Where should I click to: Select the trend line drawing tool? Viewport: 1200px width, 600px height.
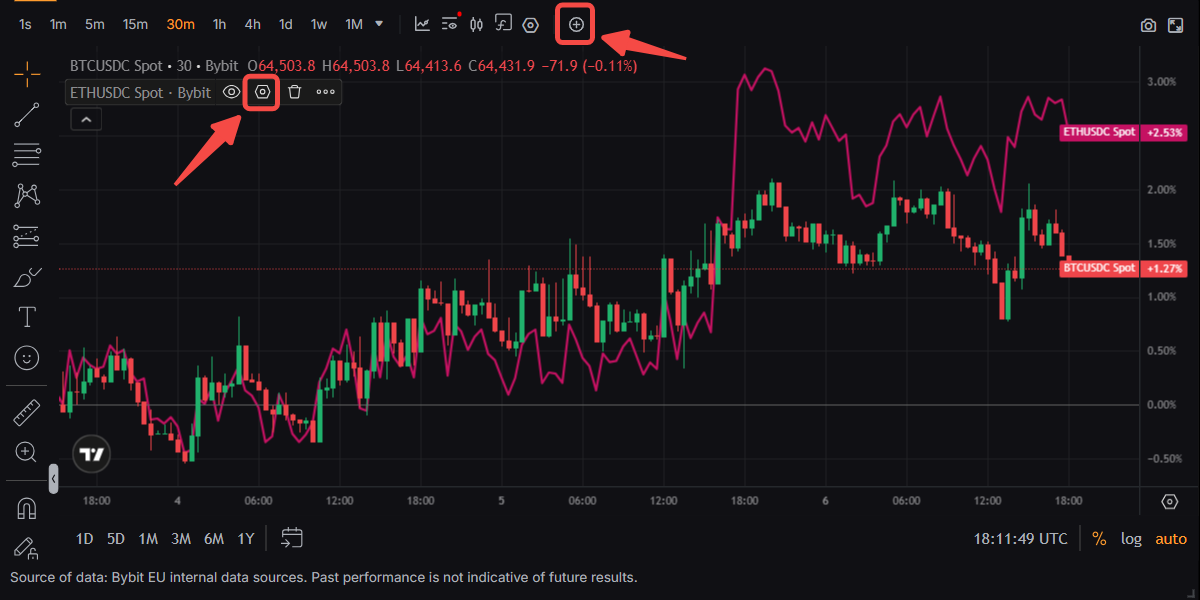click(27, 114)
